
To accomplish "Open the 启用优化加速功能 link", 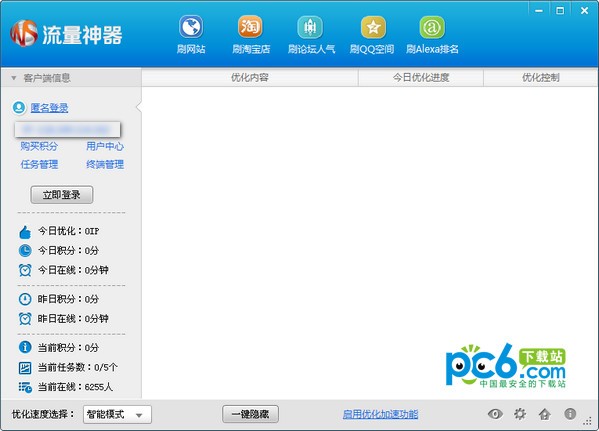I will pos(380,414).
